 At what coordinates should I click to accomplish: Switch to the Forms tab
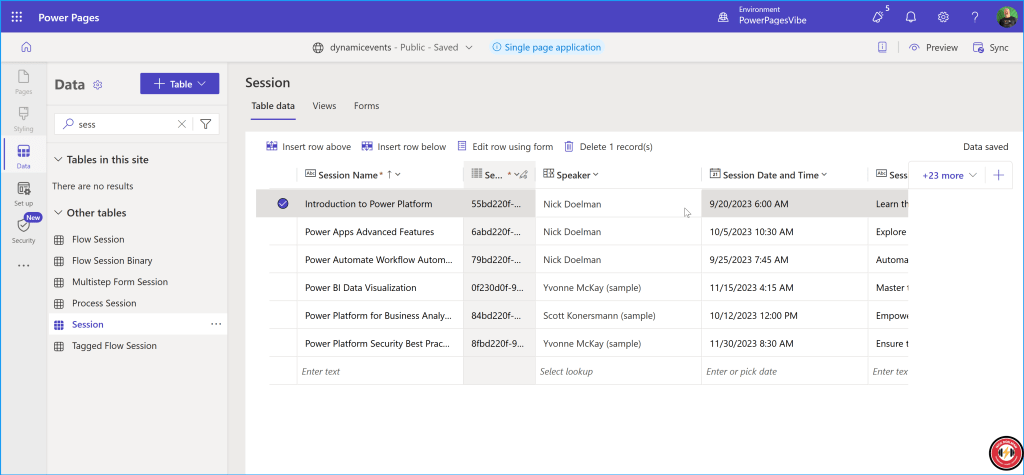(x=366, y=105)
